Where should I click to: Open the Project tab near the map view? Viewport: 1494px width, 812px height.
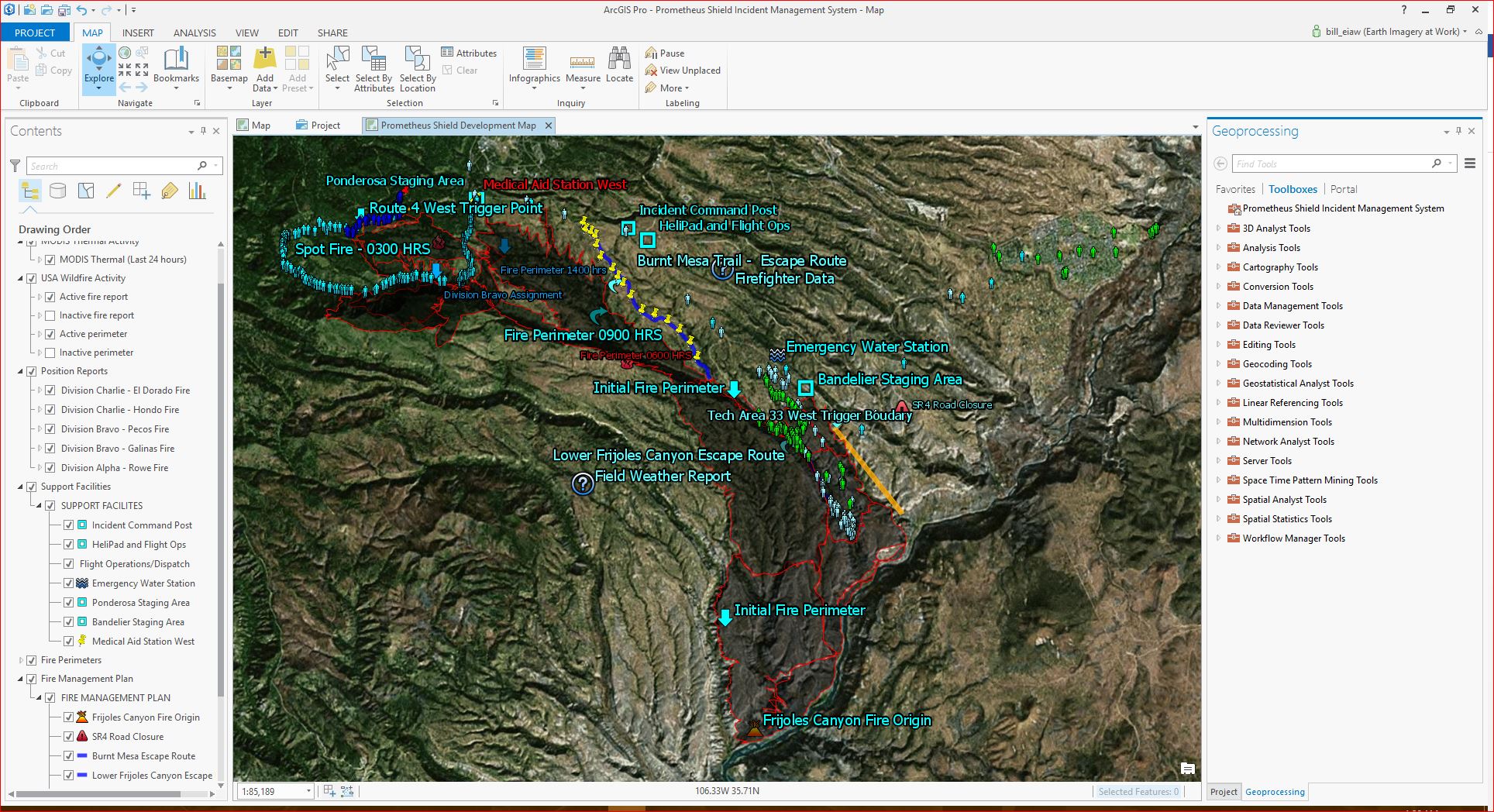pyautogui.click(x=318, y=125)
